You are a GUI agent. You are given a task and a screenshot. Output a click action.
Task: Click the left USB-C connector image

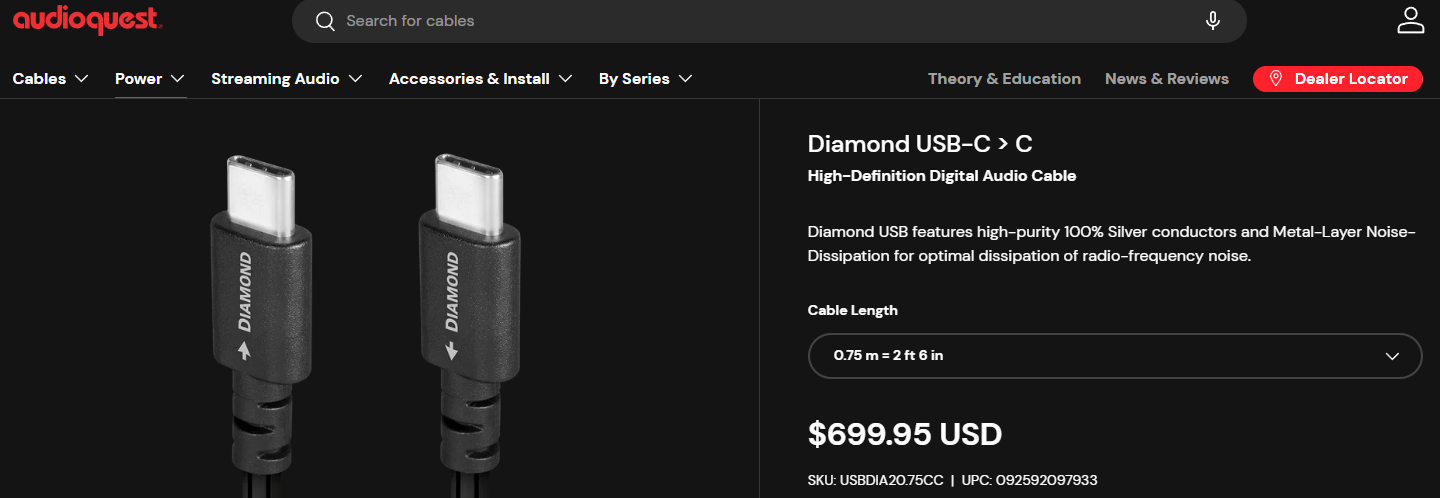pyautogui.click(x=260, y=290)
